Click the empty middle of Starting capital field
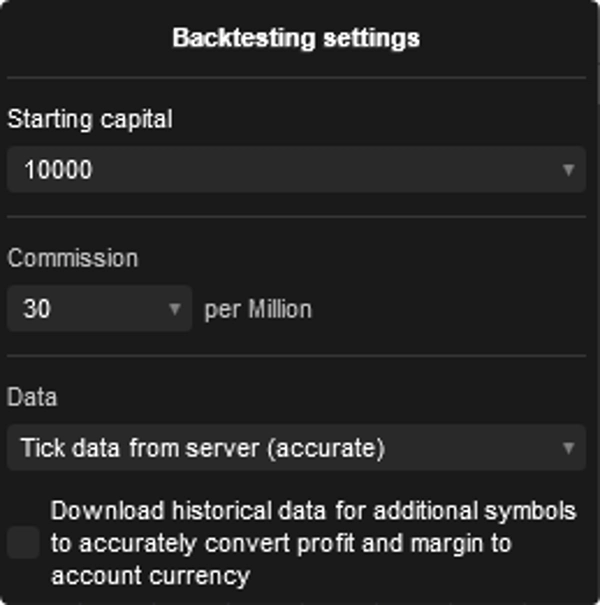This screenshot has width=600, height=605. [300, 170]
